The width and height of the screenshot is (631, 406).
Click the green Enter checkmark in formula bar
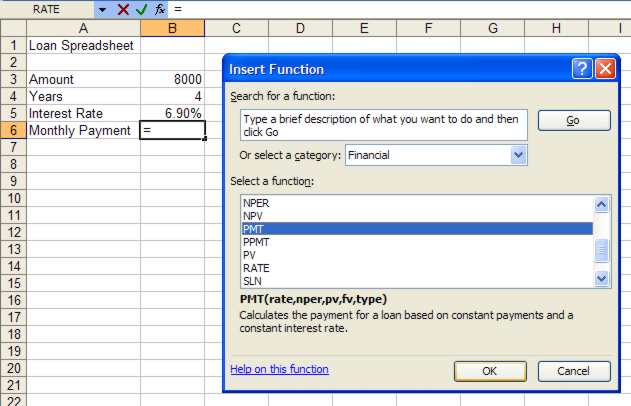click(141, 9)
